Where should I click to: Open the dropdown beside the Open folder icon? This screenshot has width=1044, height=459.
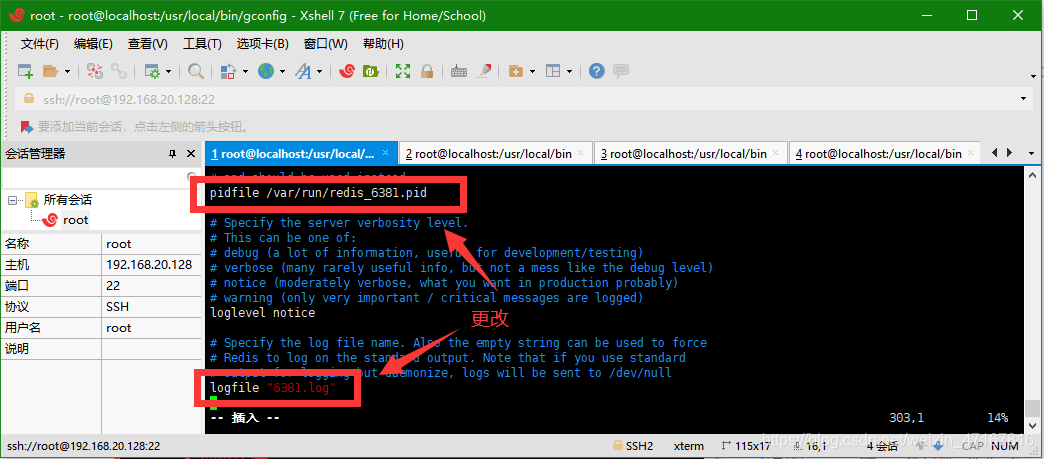point(67,71)
